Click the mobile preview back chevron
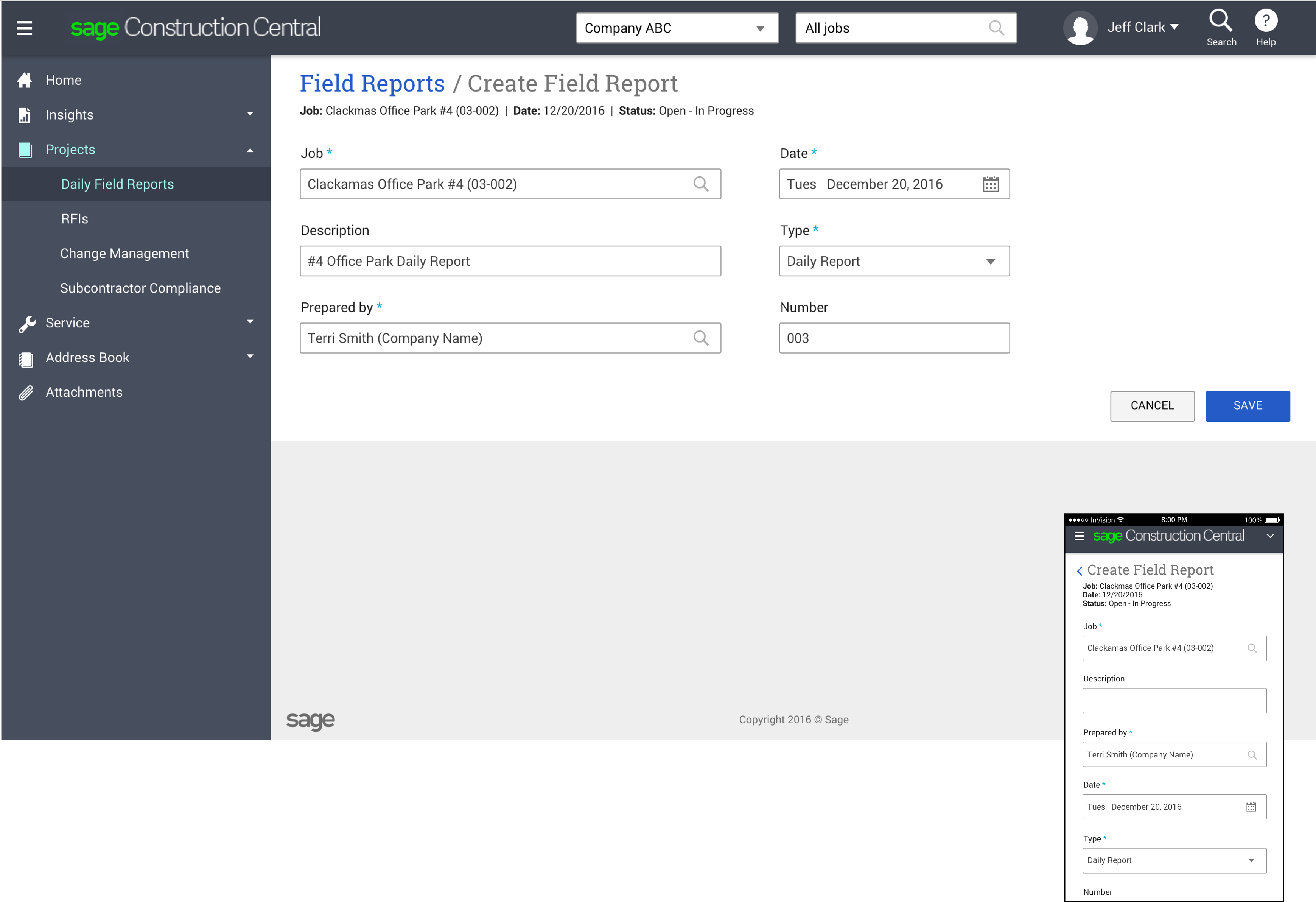The height and width of the screenshot is (902, 1316). tap(1079, 570)
